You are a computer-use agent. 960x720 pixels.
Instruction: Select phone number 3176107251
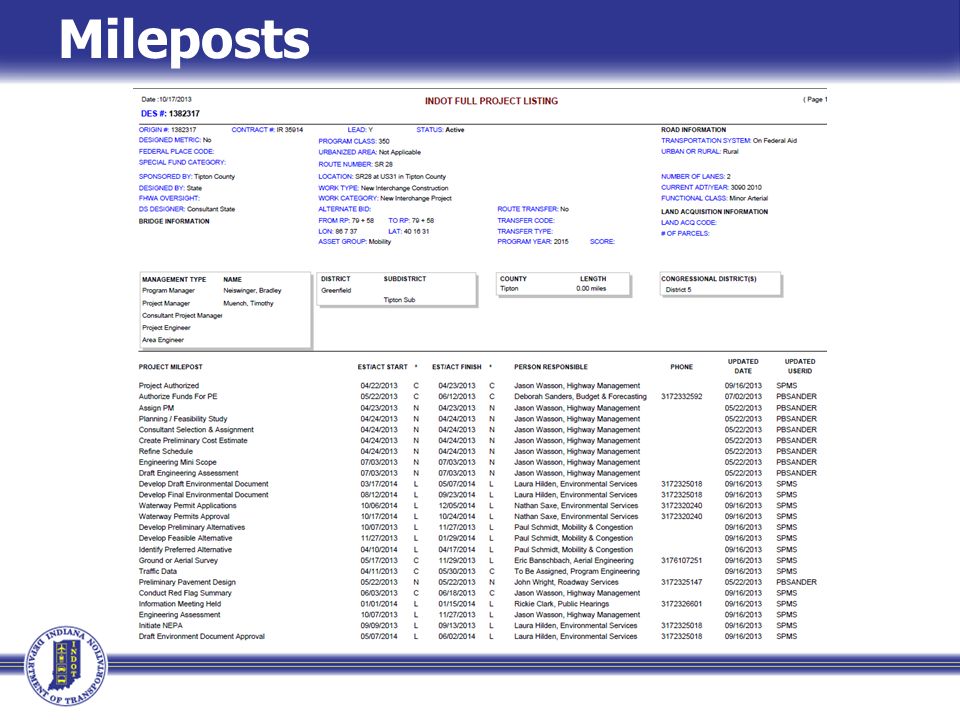[681, 560]
